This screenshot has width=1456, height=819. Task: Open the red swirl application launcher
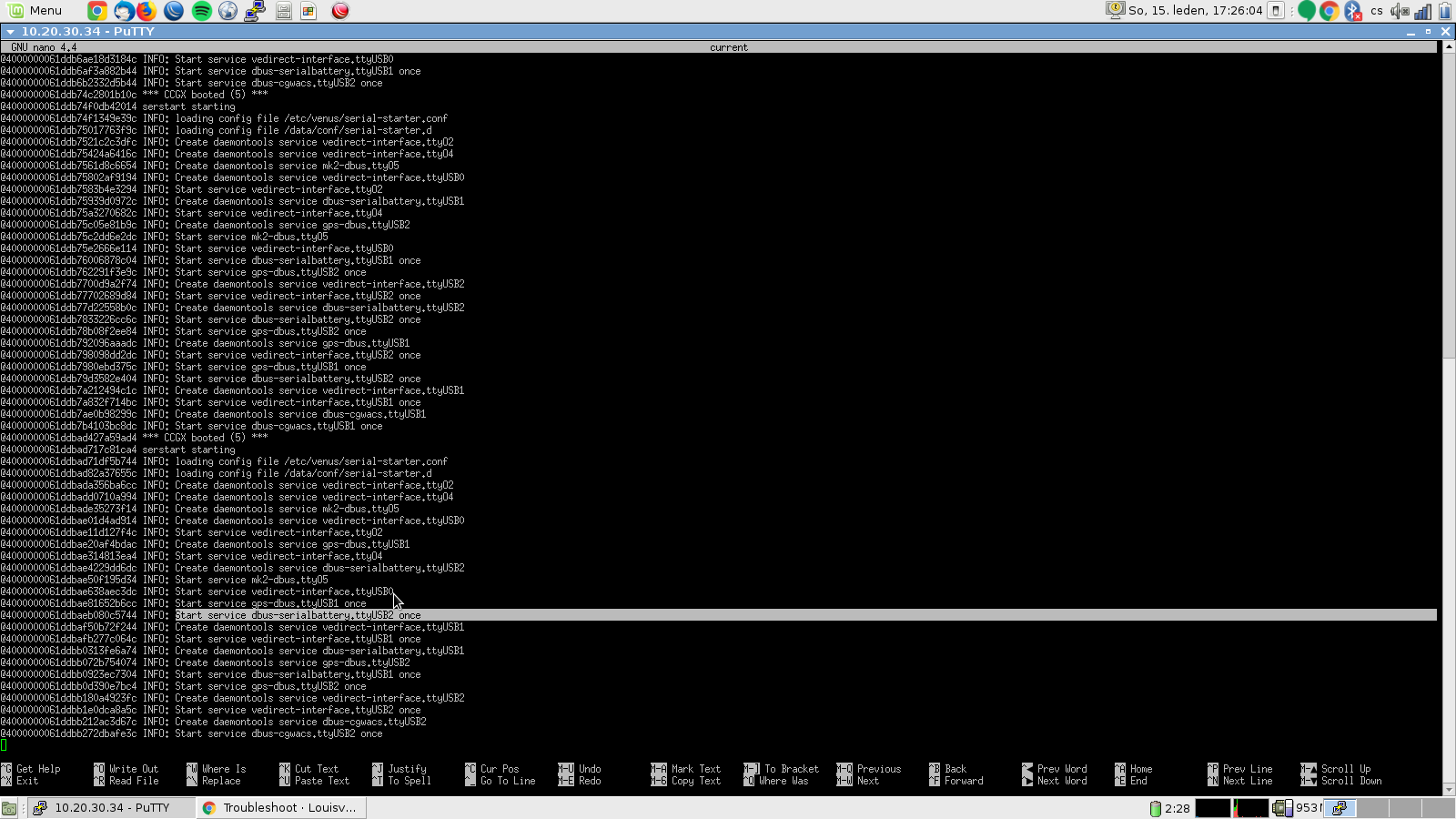click(340, 11)
